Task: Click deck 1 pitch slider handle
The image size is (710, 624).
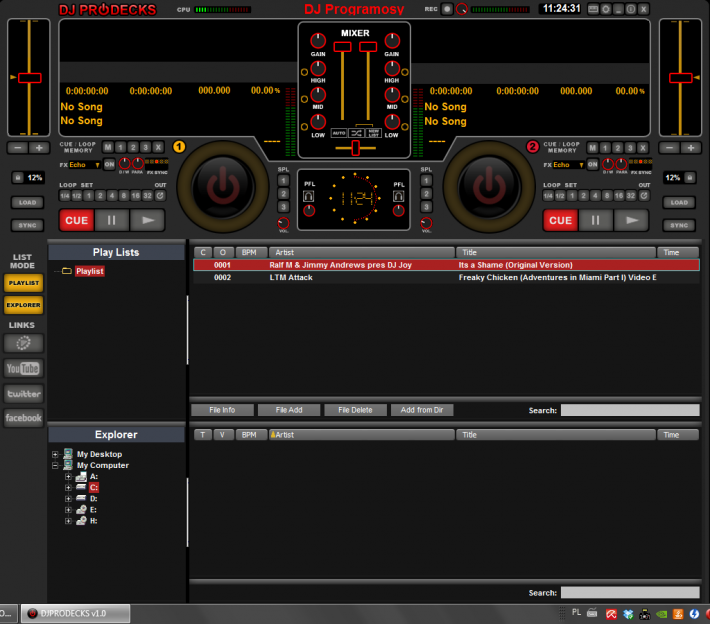Action: click(30, 78)
